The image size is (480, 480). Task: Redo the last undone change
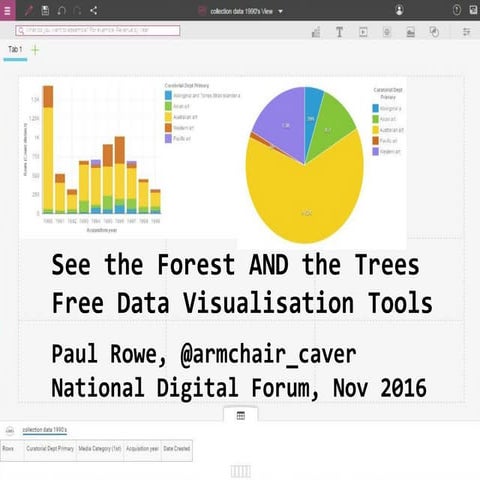(x=77, y=11)
